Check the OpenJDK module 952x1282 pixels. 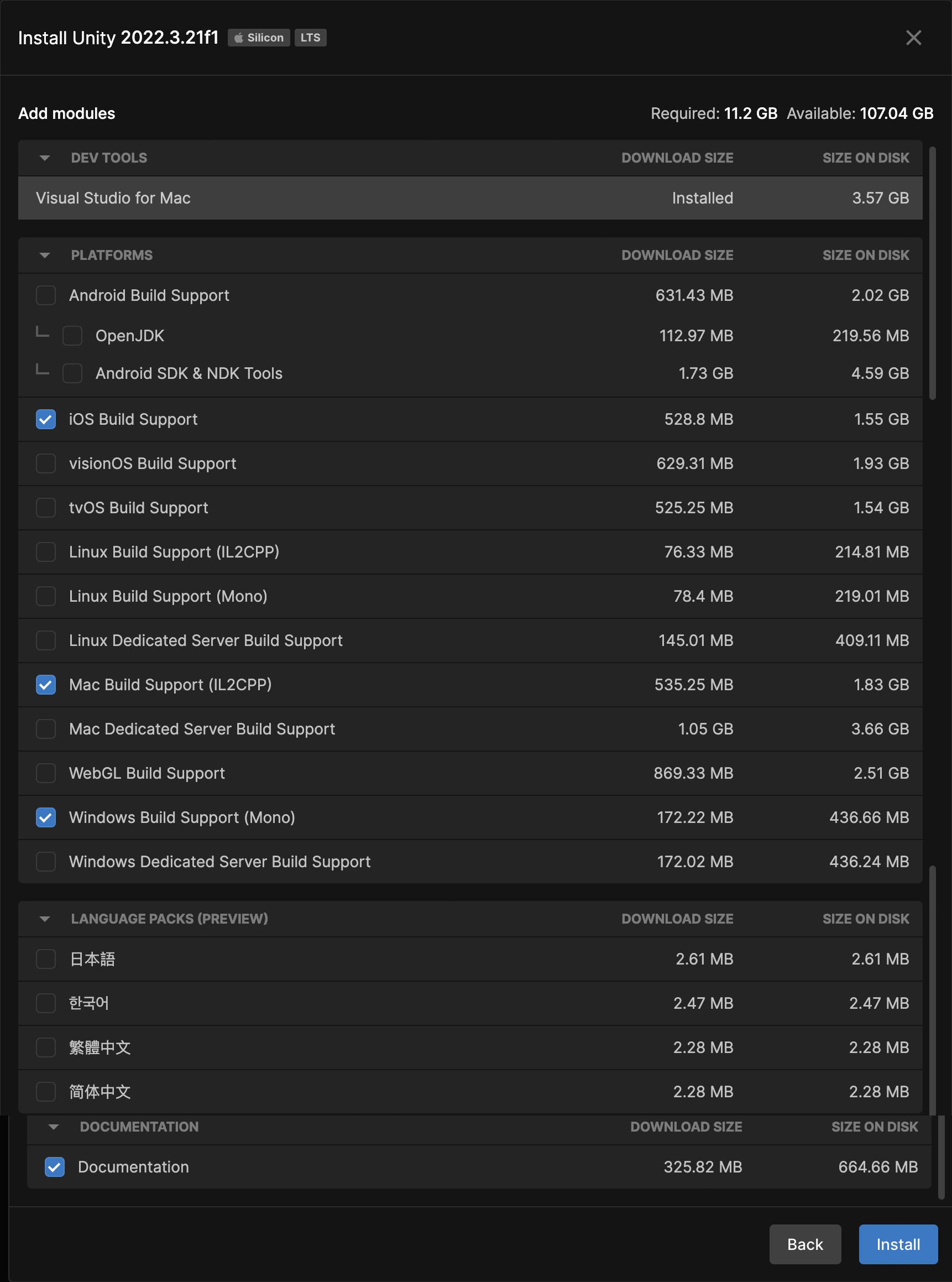(72, 336)
